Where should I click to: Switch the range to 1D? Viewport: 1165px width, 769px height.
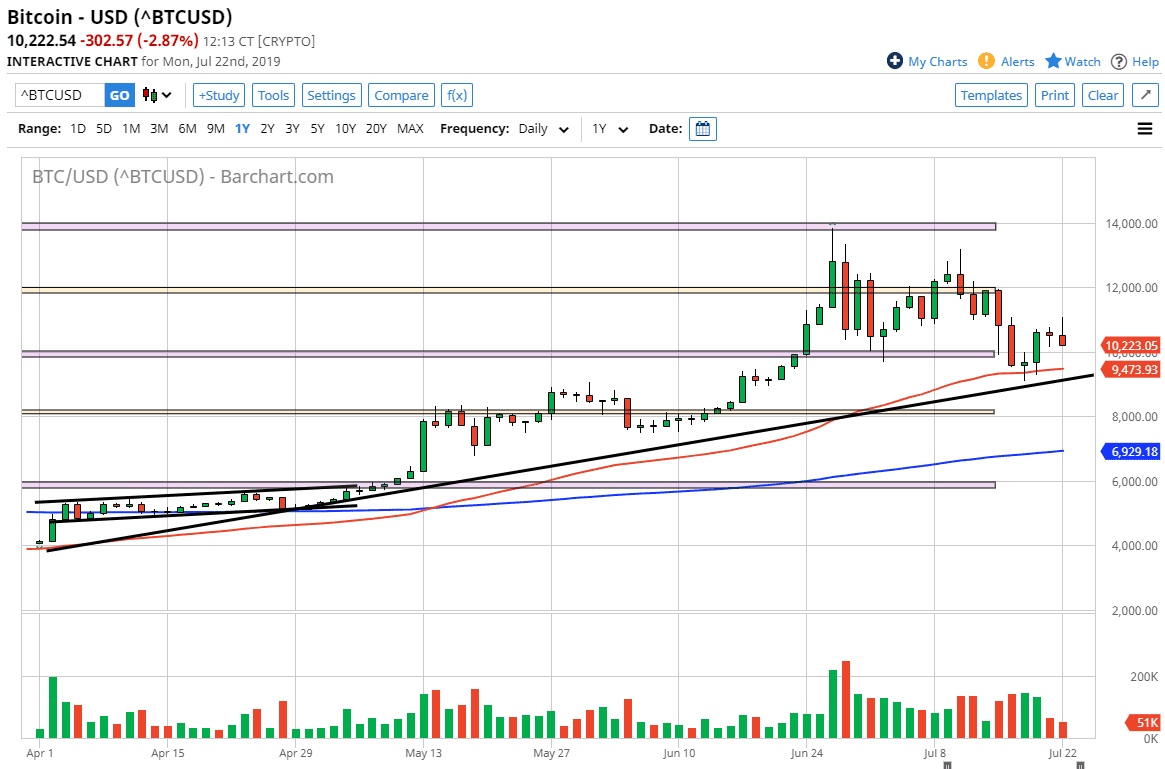pos(77,128)
